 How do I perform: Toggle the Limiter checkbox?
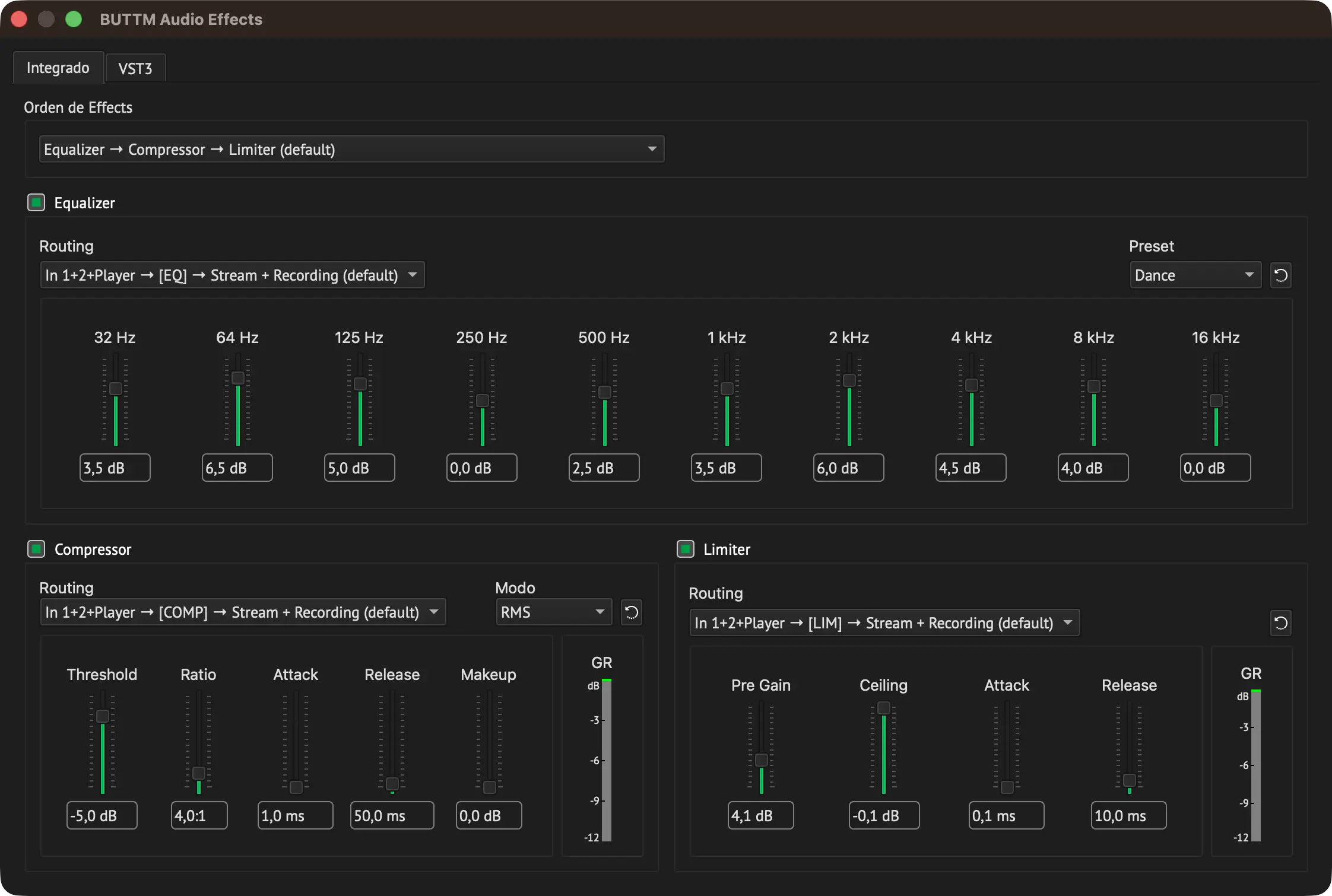686,549
